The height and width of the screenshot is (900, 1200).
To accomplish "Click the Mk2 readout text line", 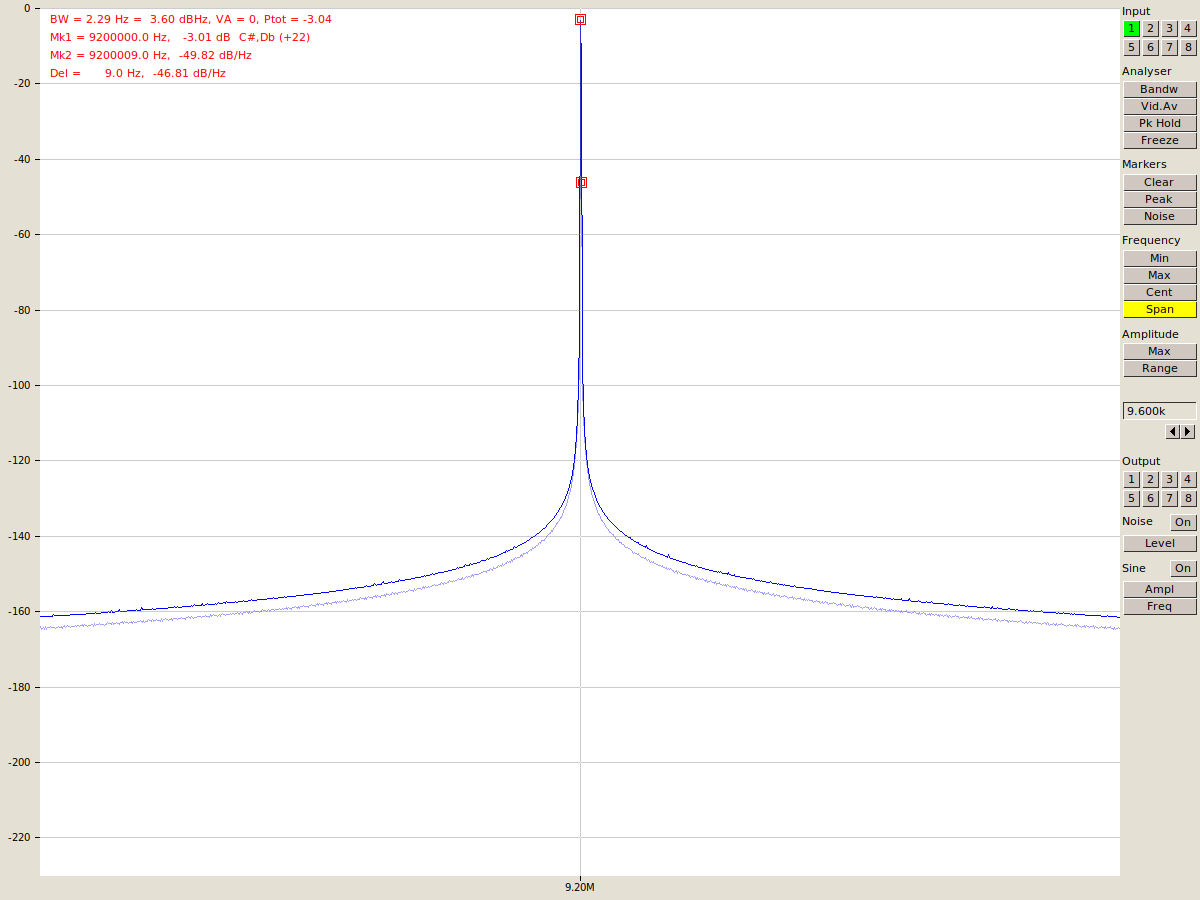I will click(151, 55).
